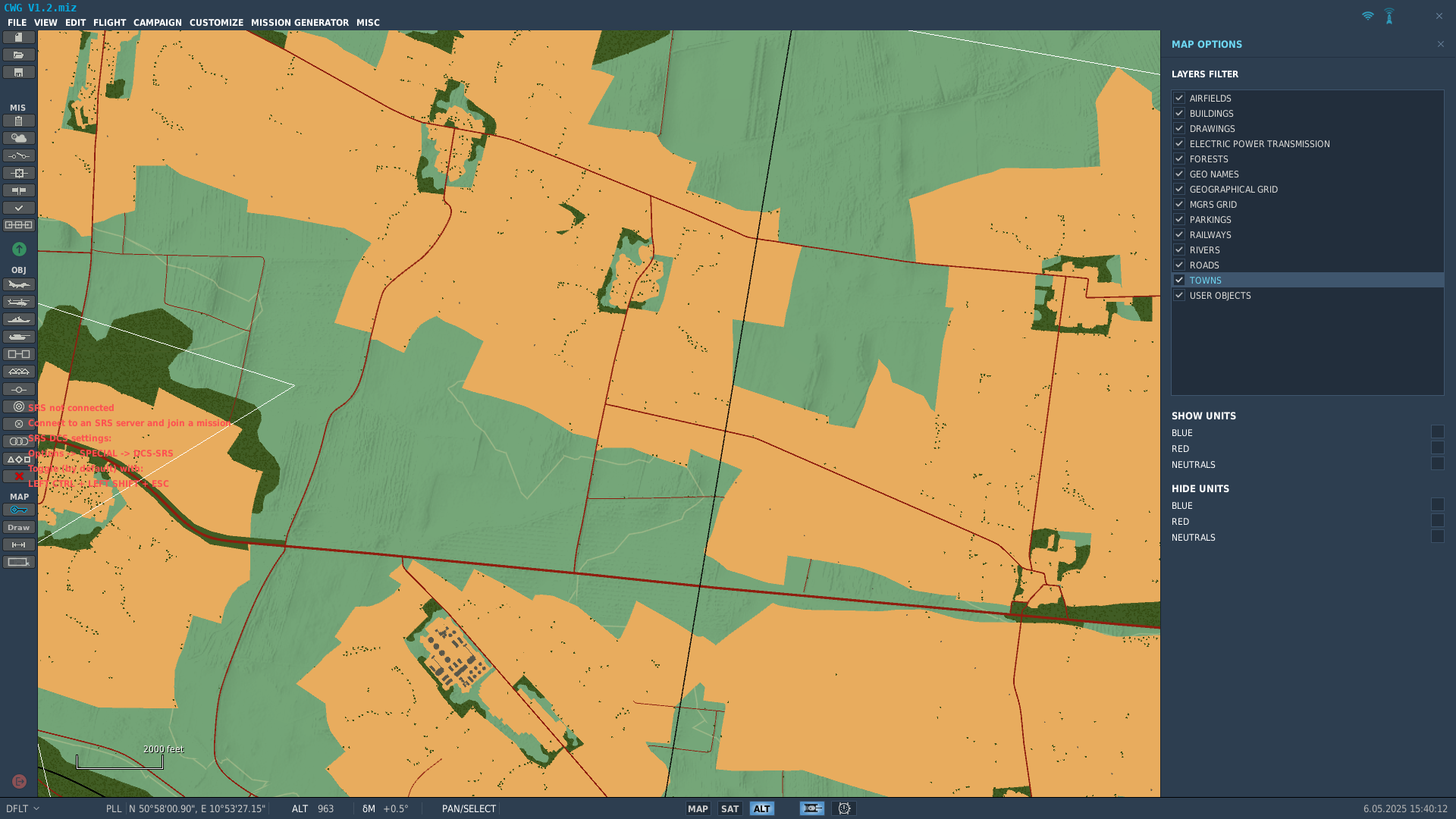Click the open mission folder icon
The height and width of the screenshot is (819, 1456).
click(18, 55)
